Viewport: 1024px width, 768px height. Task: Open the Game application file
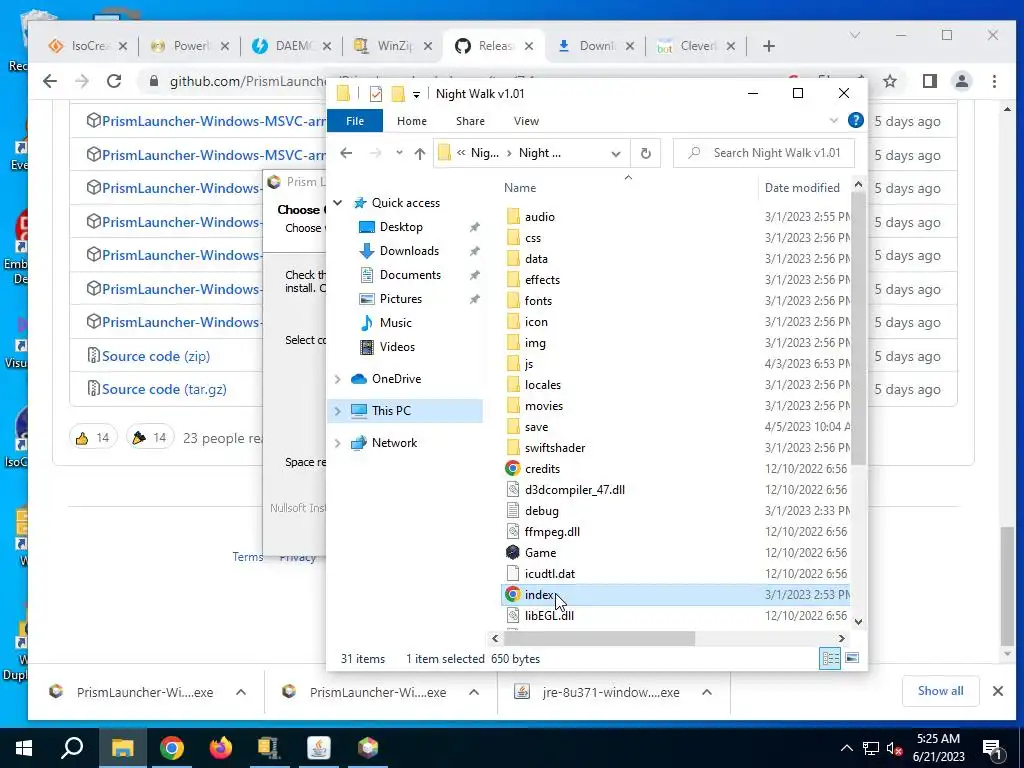(539, 552)
